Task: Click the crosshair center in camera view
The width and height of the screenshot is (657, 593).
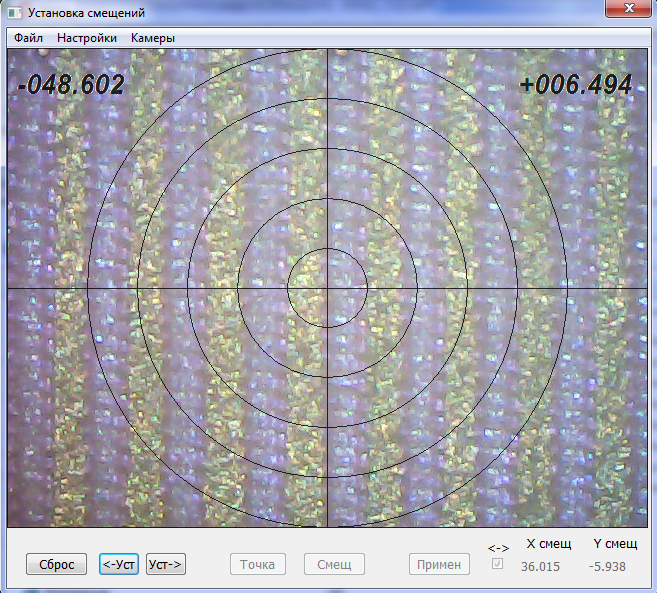Action: coord(327,288)
